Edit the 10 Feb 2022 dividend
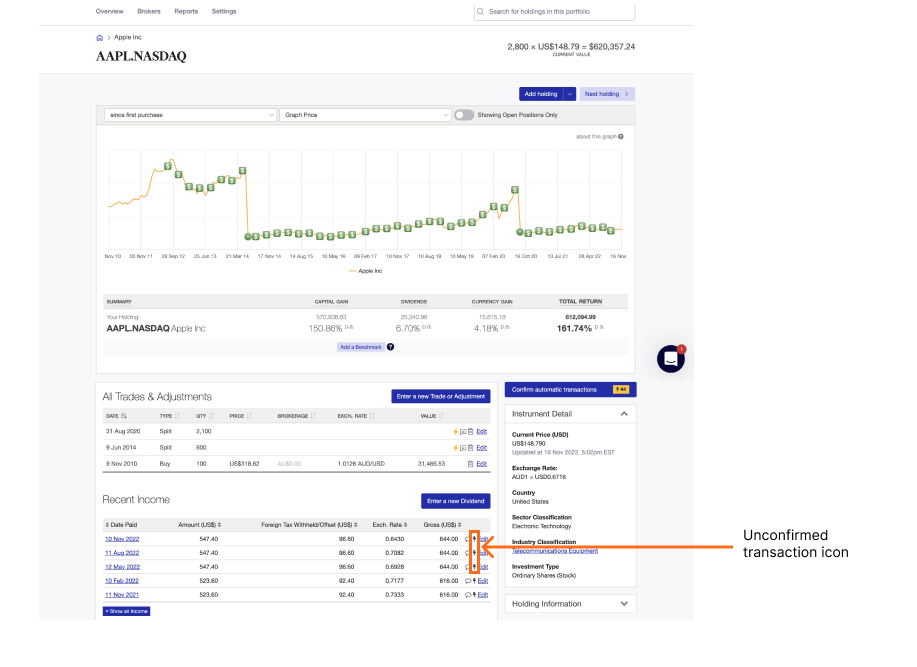Viewport: 917px width, 667px height. click(x=483, y=581)
